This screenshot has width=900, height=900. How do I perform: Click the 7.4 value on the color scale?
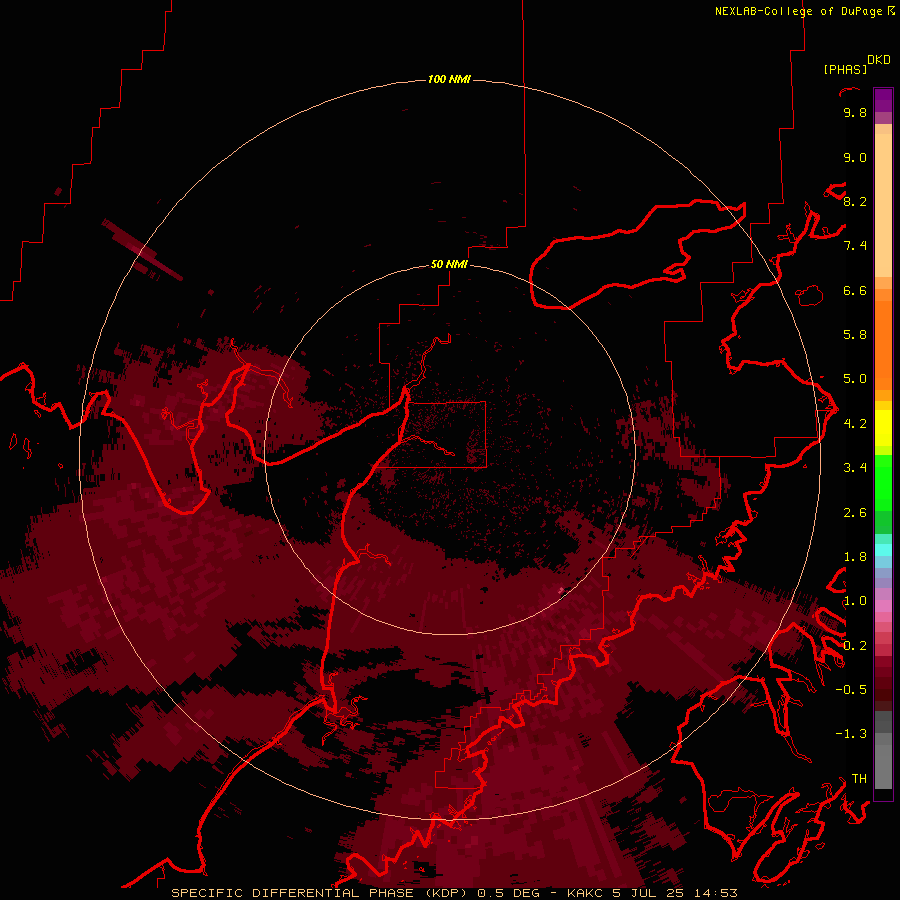pos(855,246)
